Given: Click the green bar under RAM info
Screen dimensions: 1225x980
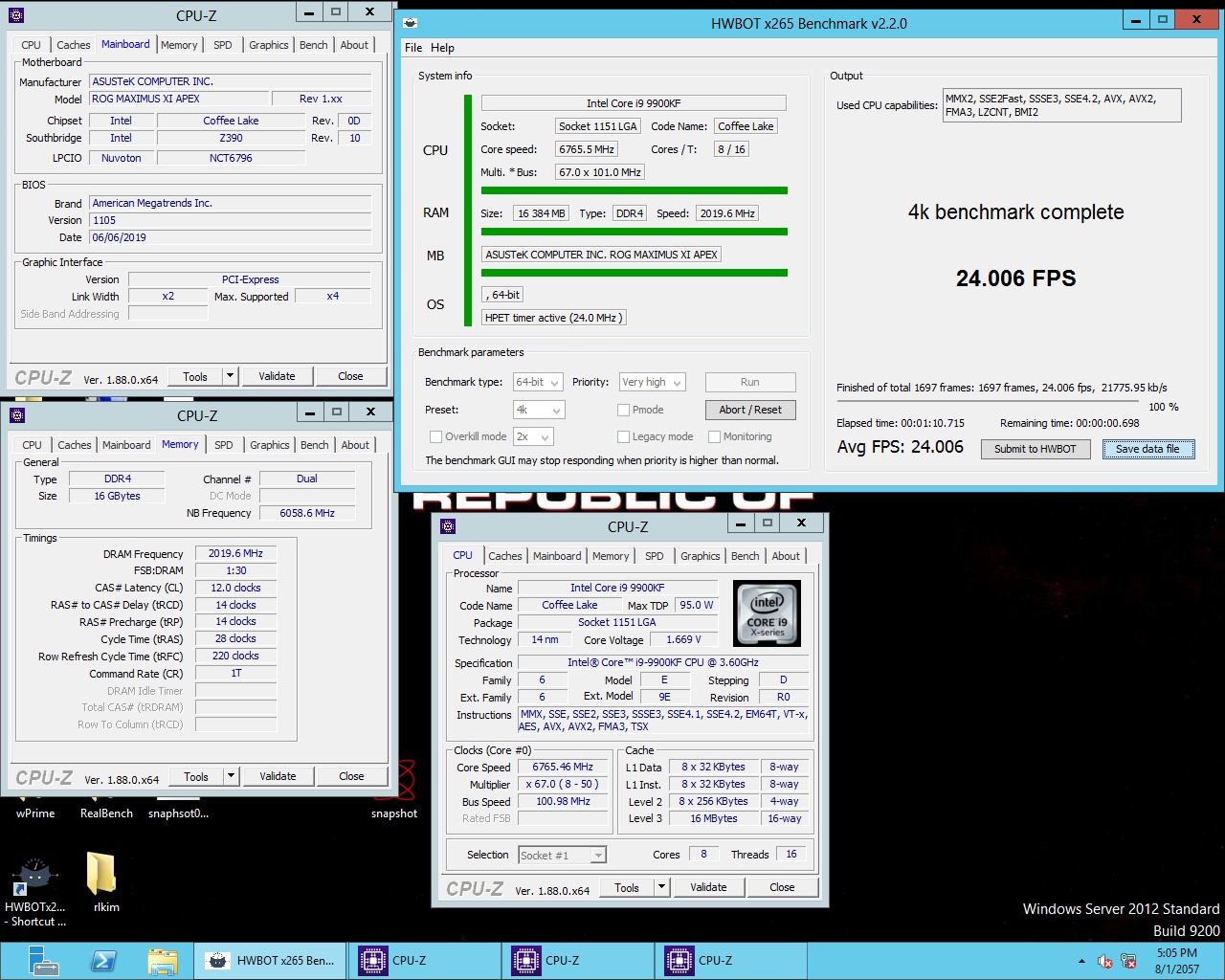Looking at the screenshot, I should 635,232.
